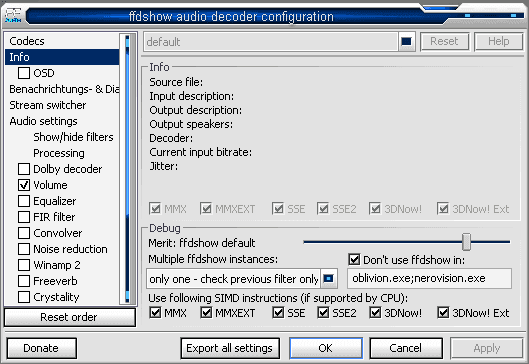Click the Dolby decoder label
This screenshot has height=364, width=529.
[67, 169]
